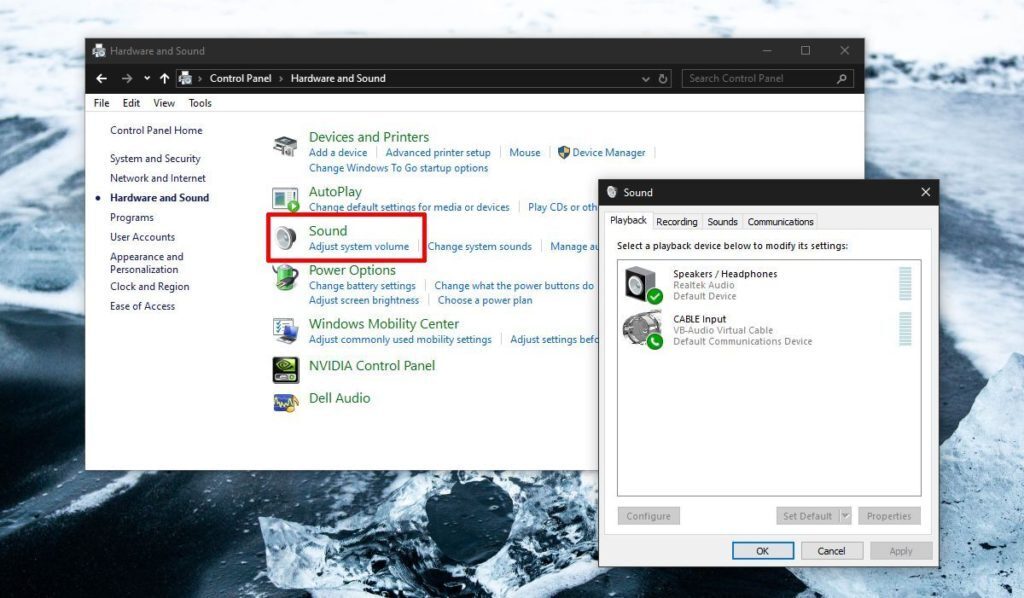Click the Dell Audio icon
This screenshot has height=598, width=1024.
tap(284, 398)
